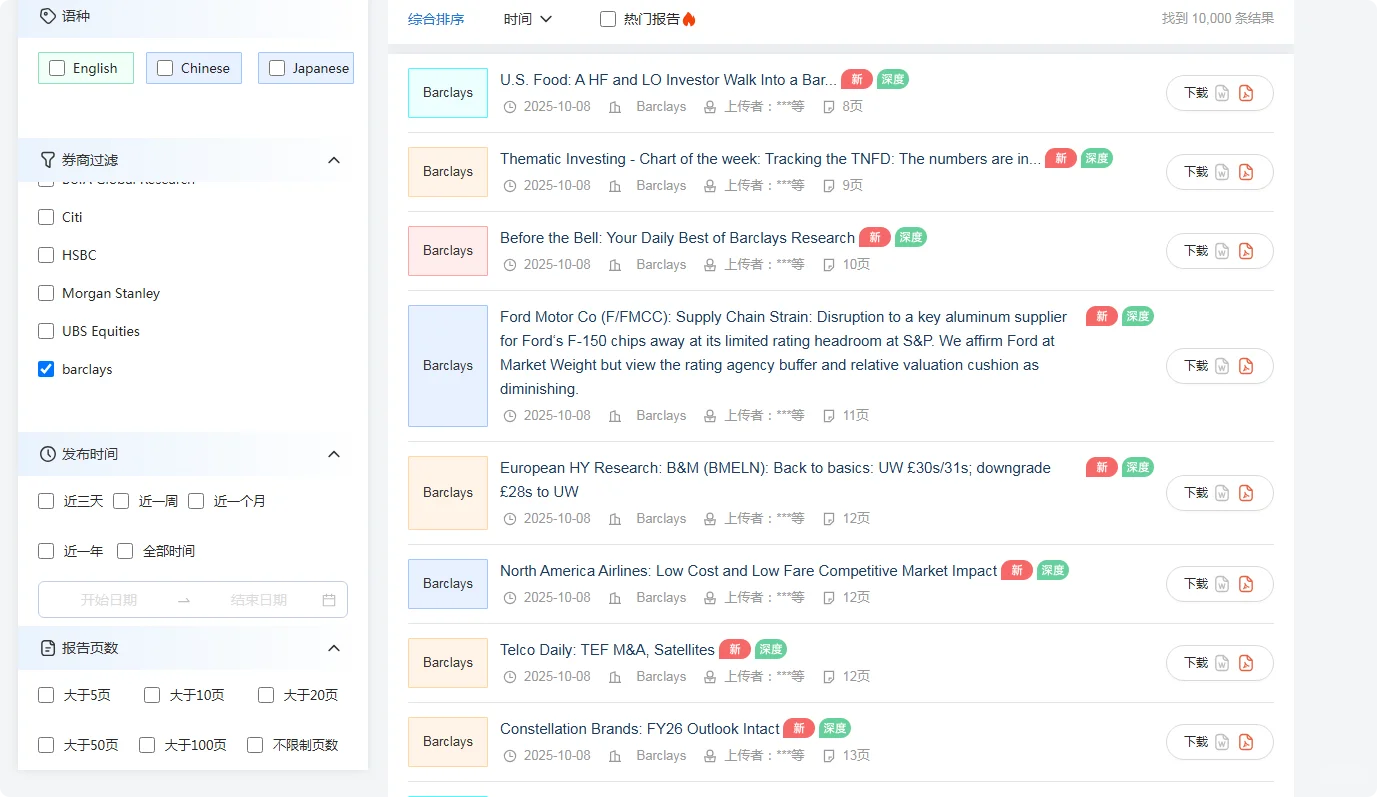Viewport: 1377px width, 797px height.
Task: Check the 大于10页 page filter
Action: 152,695
